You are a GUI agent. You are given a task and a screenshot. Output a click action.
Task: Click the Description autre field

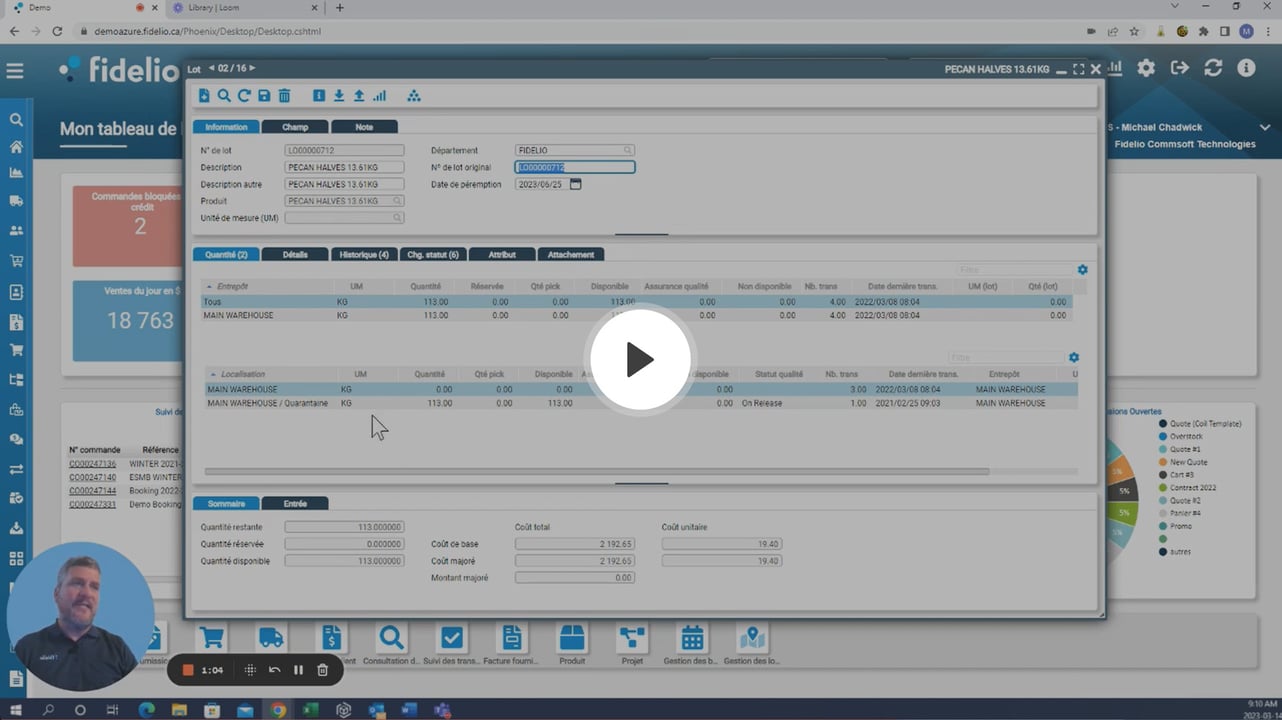coord(345,184)
